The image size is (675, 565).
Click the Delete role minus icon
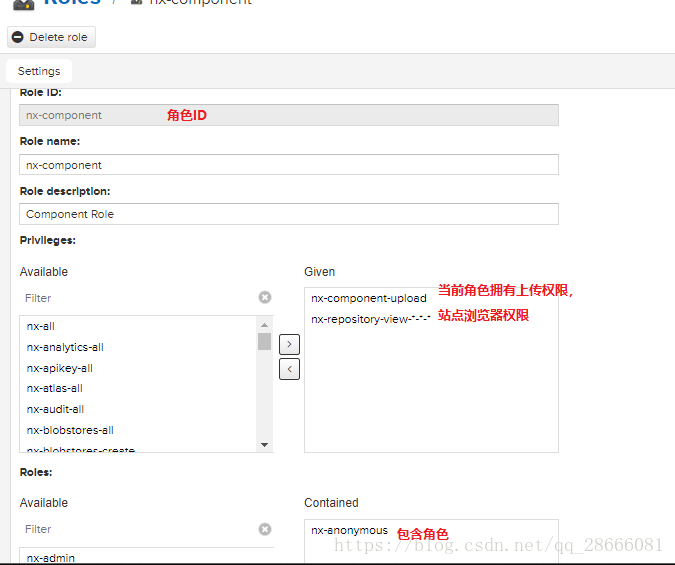coord(18,37)
